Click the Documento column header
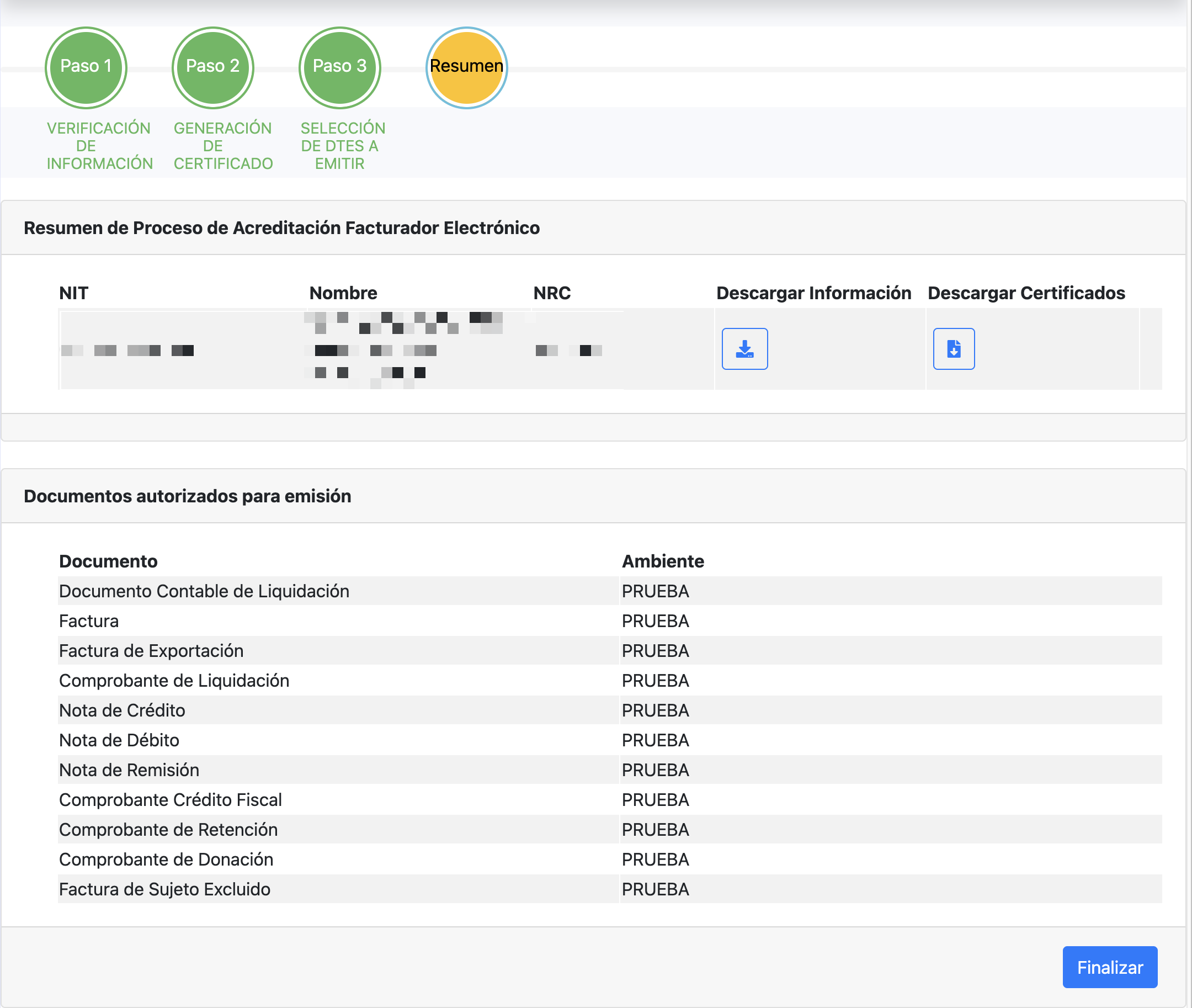This screenshot has width=1192, height=1008. tap(108, 561)
